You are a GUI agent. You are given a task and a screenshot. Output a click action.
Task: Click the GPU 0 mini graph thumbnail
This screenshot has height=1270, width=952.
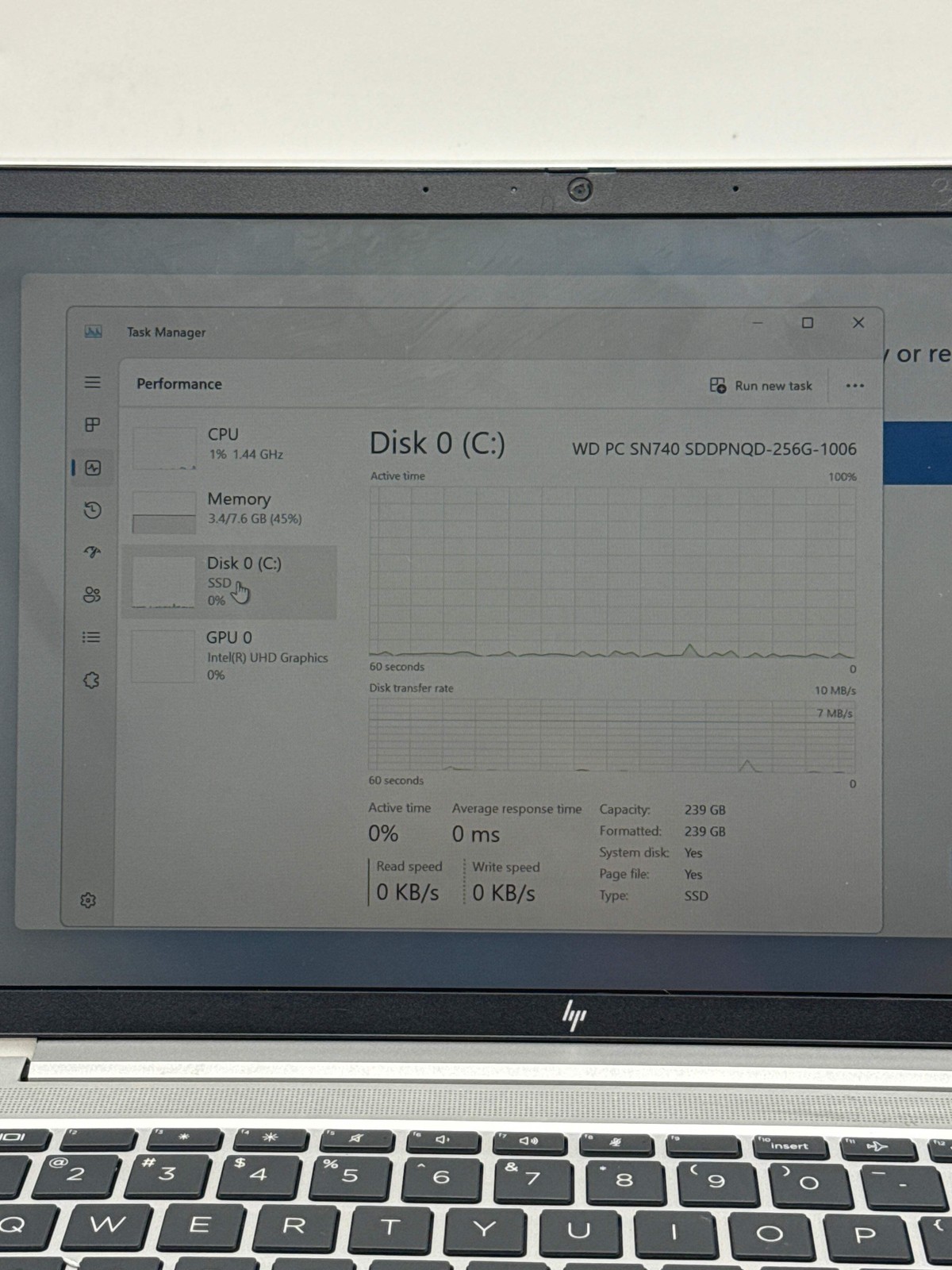click(x=163, y=656)
